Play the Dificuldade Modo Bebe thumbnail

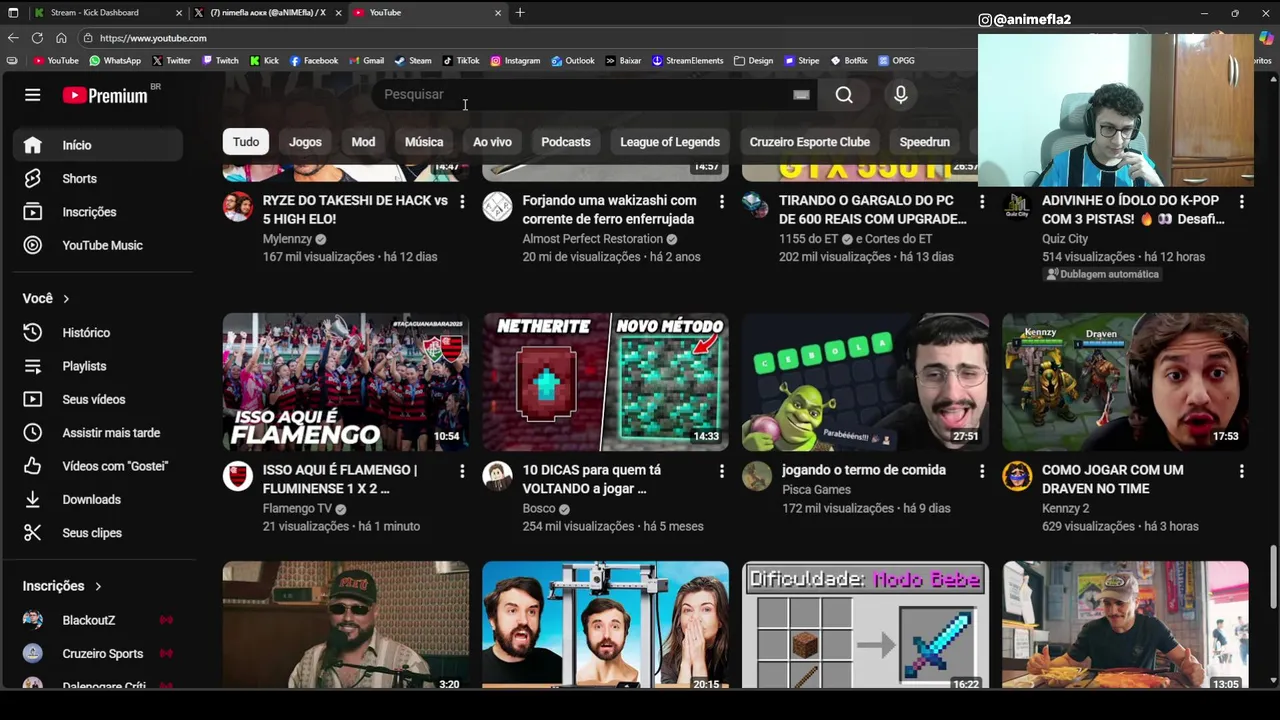click(865, 625)
